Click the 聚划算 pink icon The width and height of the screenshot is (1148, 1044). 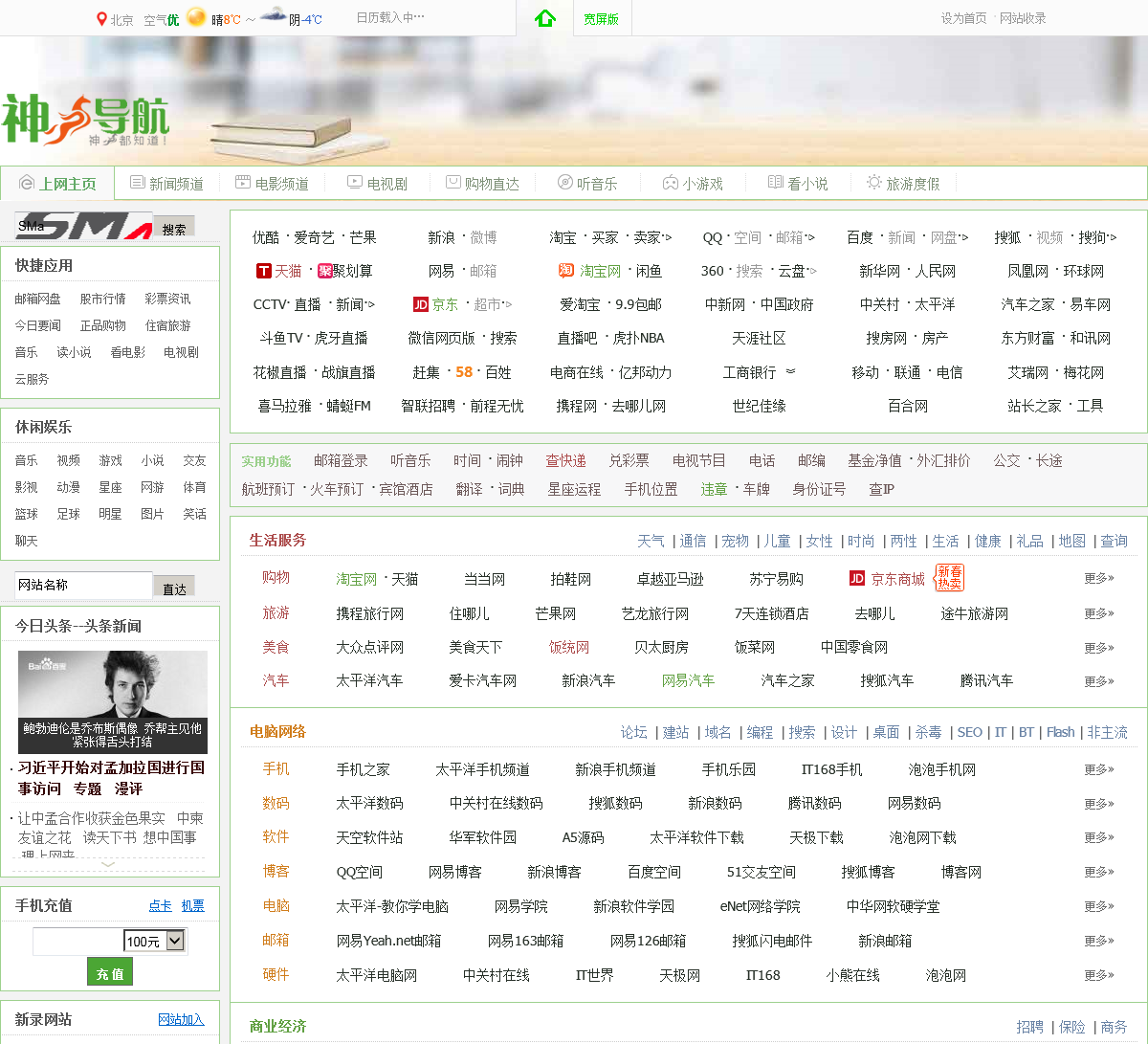(x=325, y=272)
